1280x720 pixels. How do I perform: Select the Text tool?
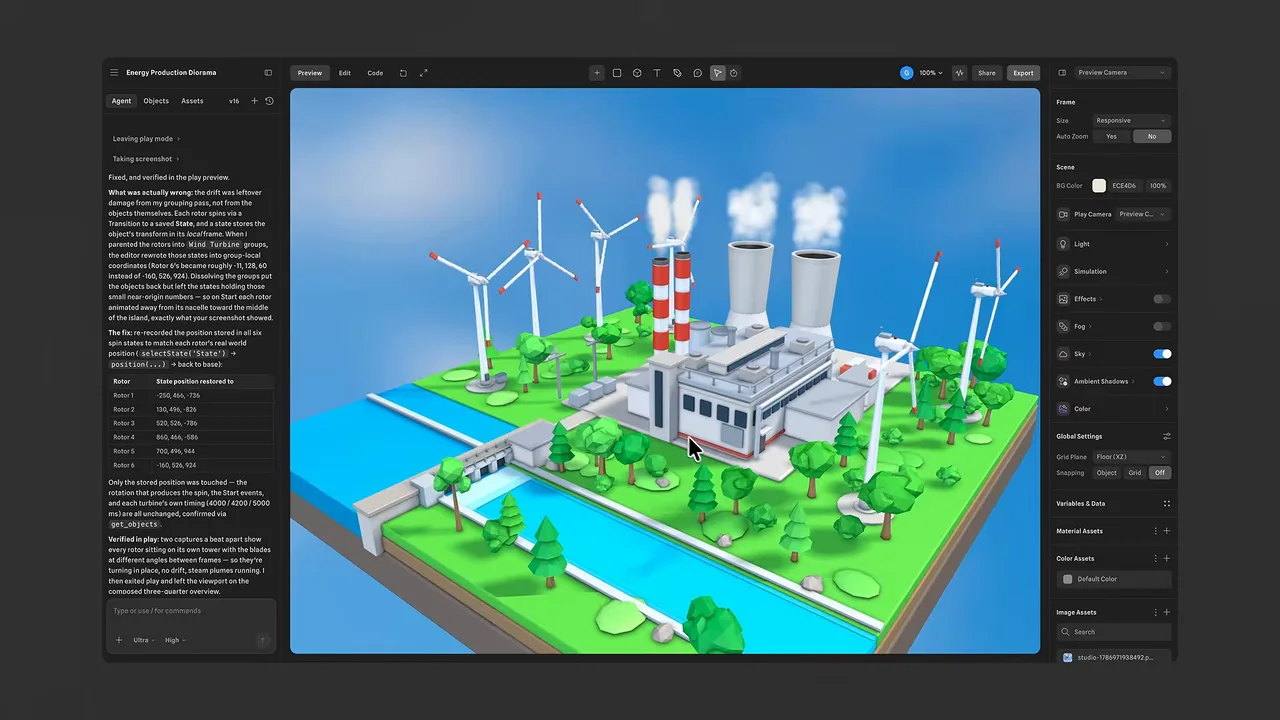[657, 73]
